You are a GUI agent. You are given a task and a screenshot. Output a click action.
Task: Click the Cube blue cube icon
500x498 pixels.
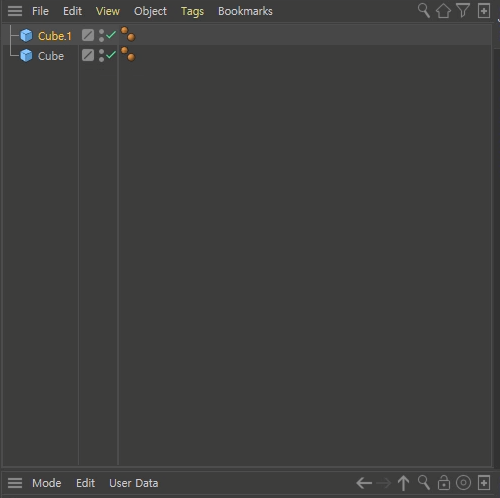(26, 55)
